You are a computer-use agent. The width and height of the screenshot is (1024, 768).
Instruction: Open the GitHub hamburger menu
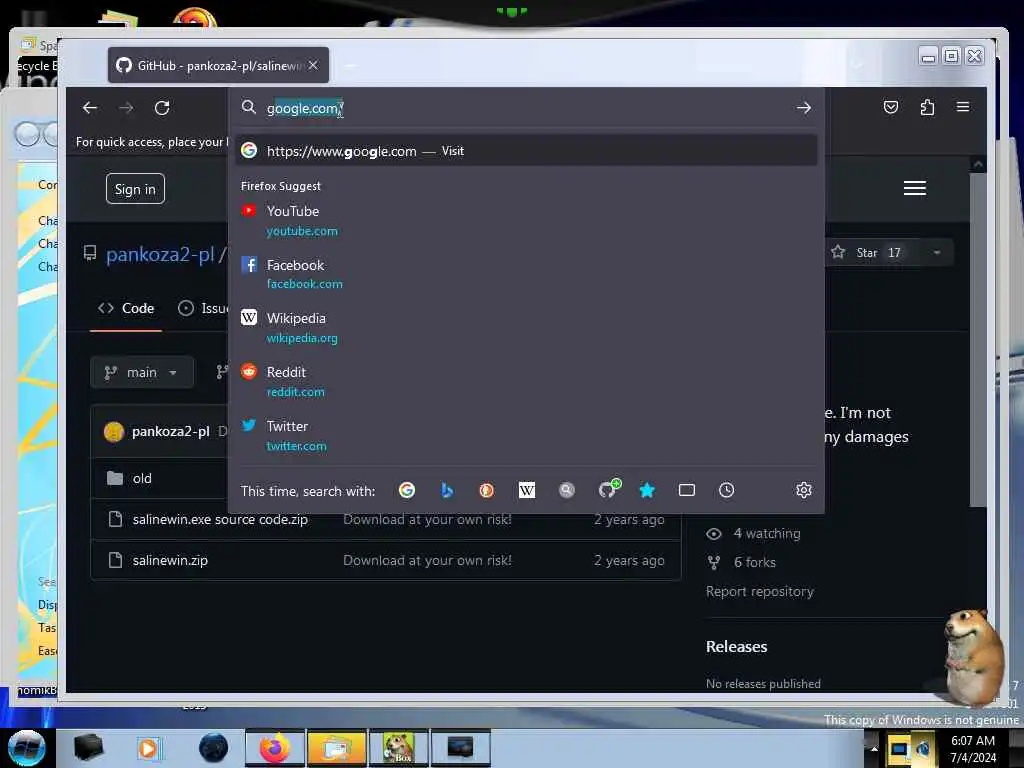tap(914, 188)
